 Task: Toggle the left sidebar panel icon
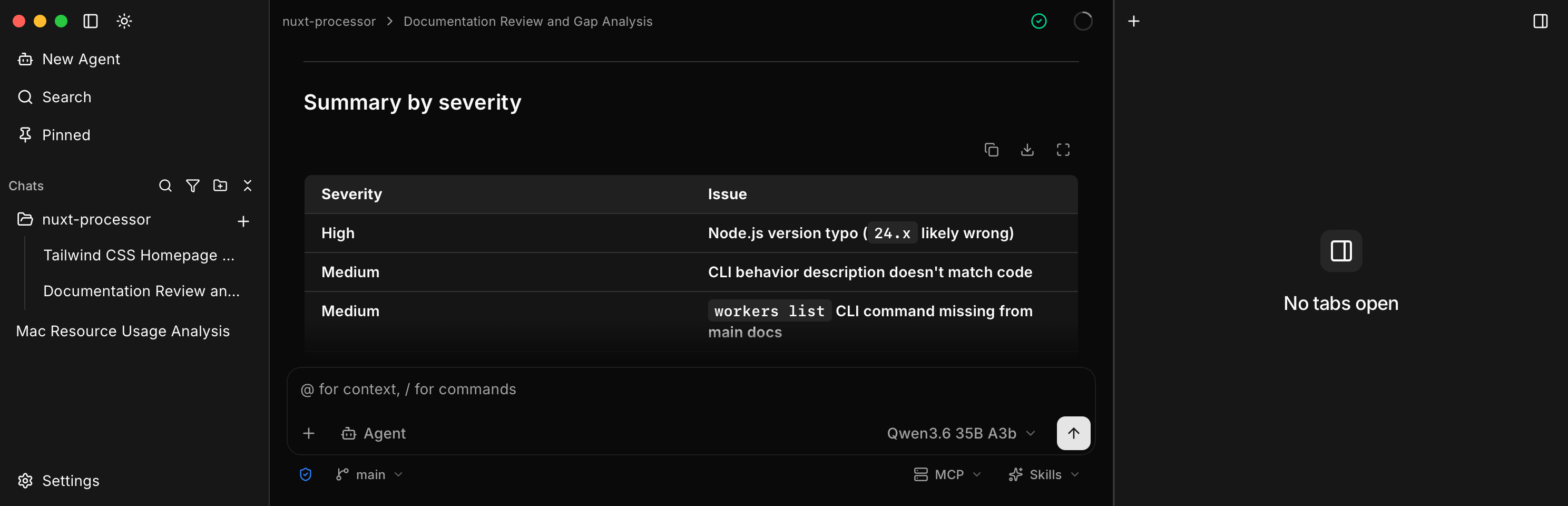click(x=91, y=21)
